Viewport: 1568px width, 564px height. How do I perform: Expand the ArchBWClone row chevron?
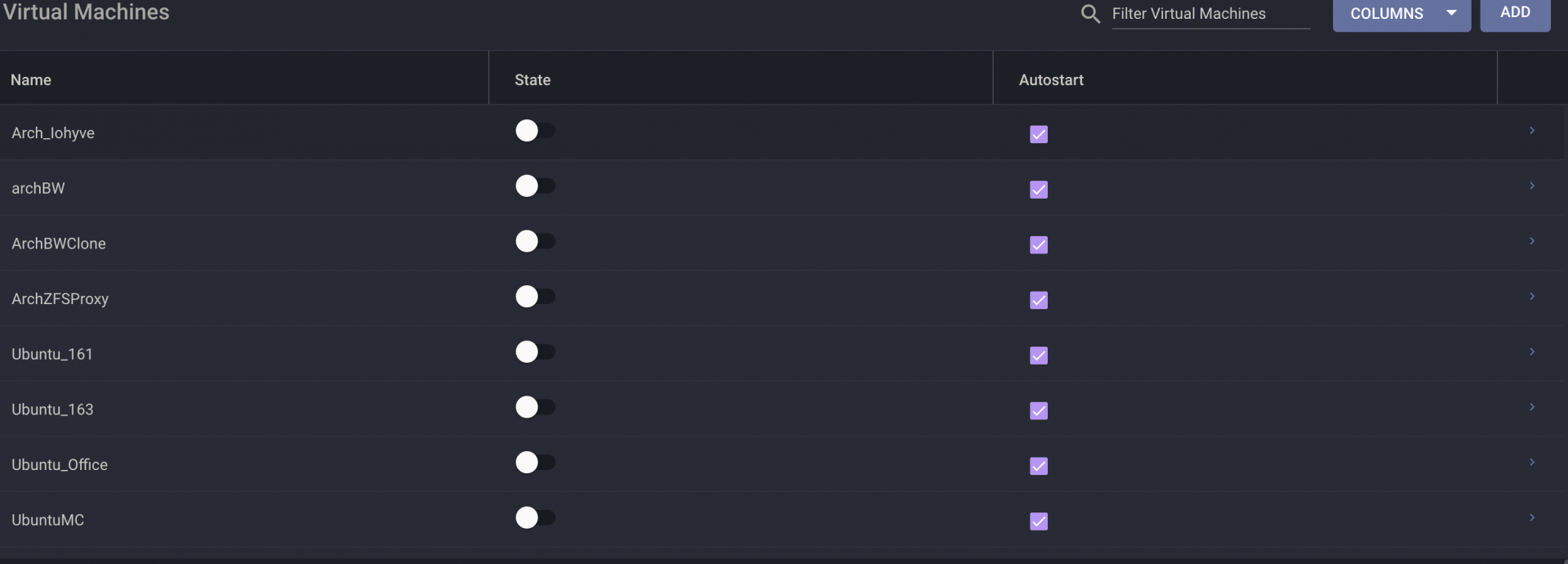(x=1532, y=241)
